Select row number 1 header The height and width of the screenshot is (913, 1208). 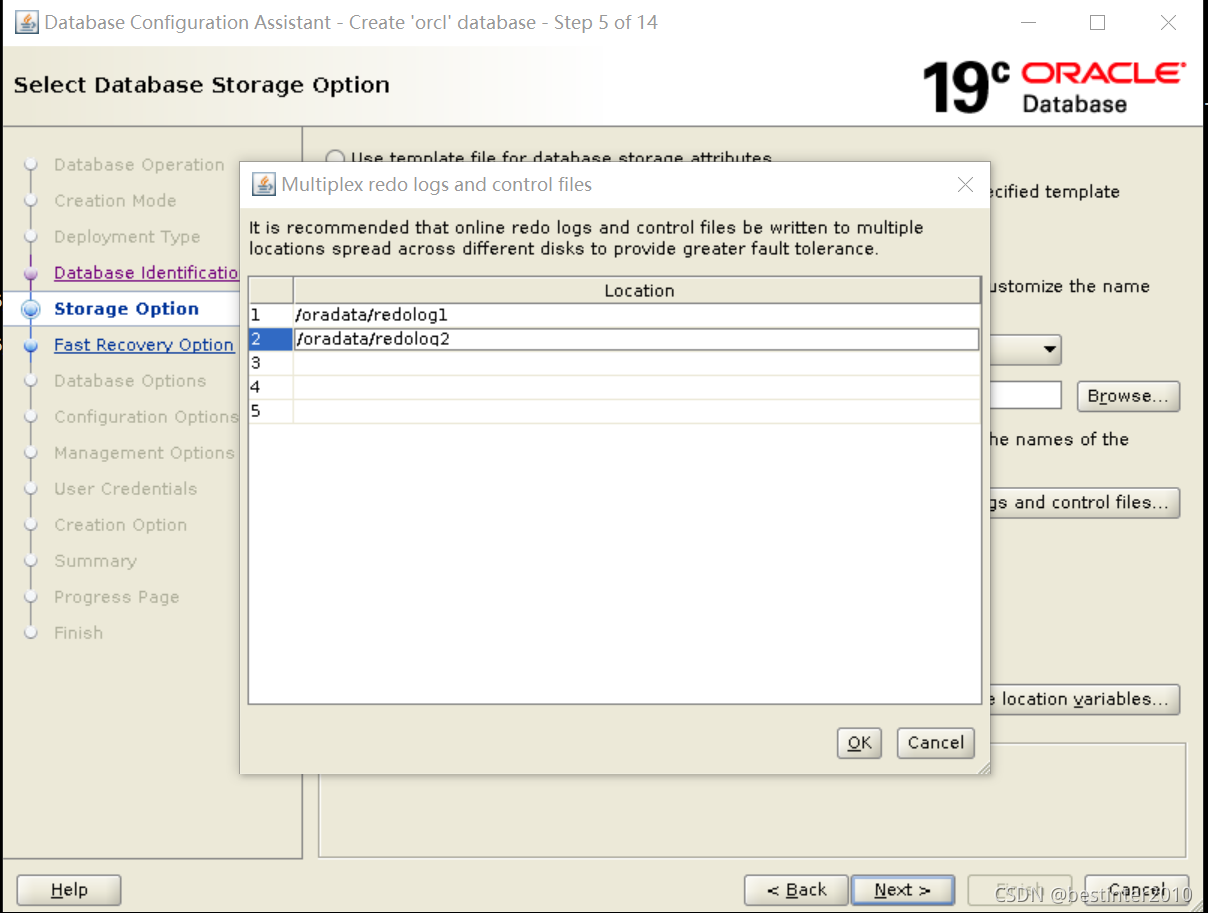click(x=270, y=315)
